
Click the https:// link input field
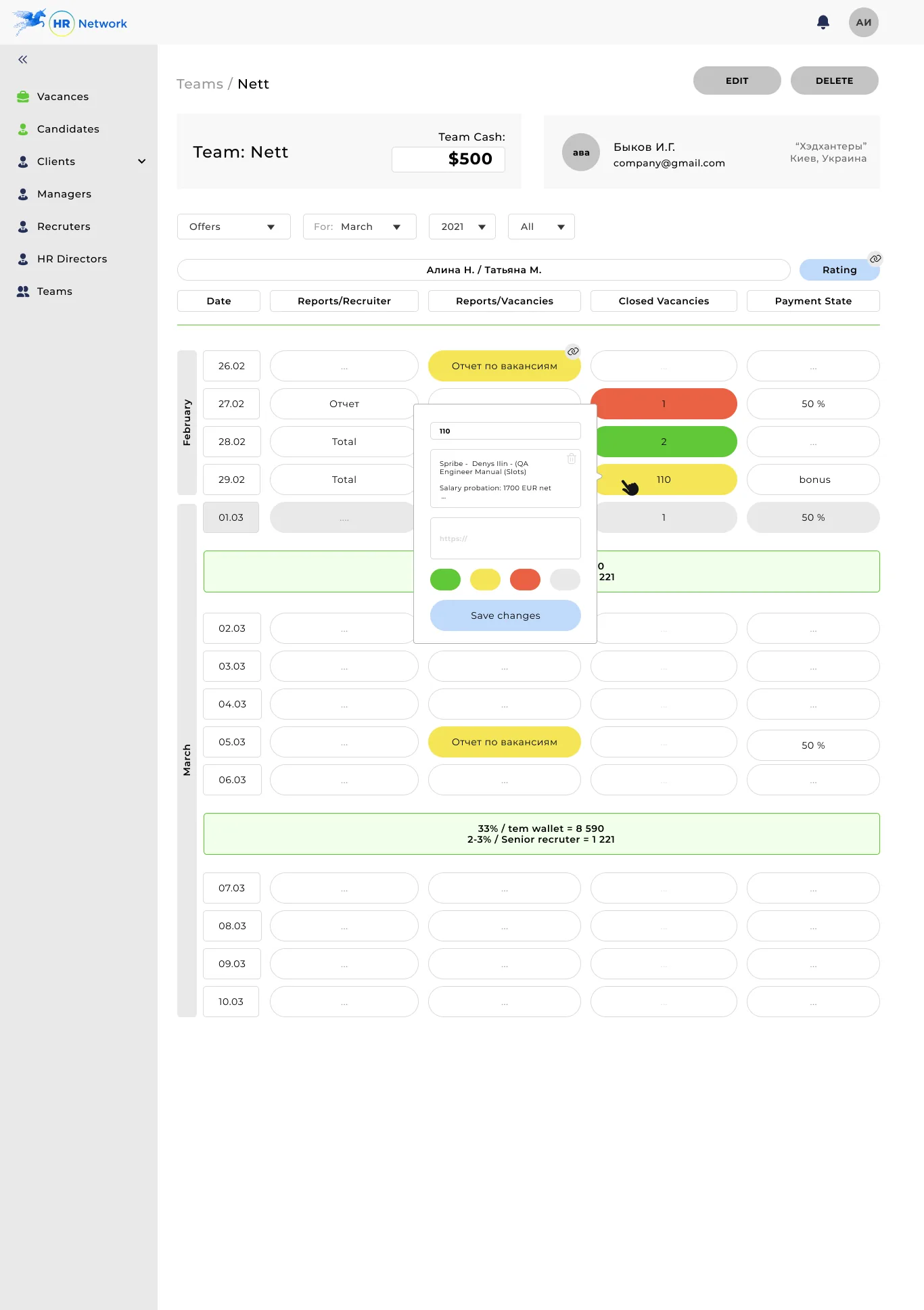[x=505, y=538]
